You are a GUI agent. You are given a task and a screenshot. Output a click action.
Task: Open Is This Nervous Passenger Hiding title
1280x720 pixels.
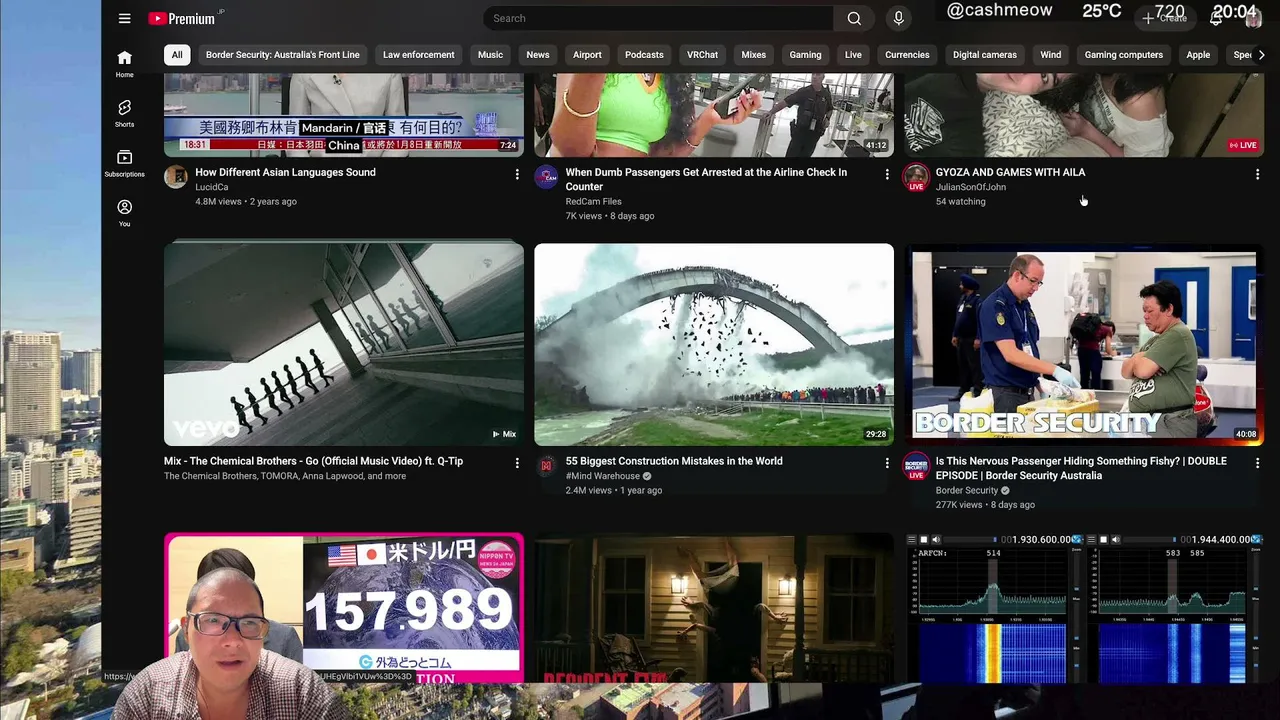pyautogui.click(x=1081, y=468)
